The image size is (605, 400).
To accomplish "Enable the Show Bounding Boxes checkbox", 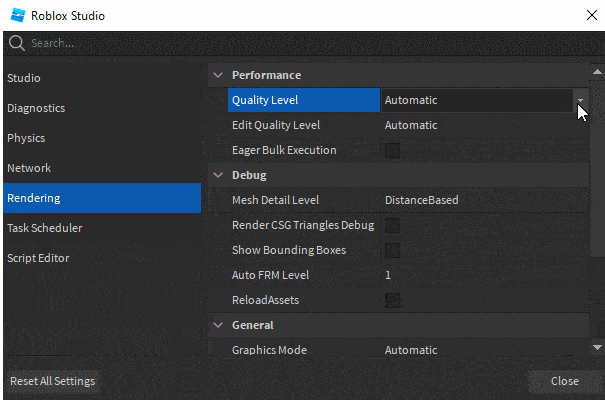I will pos(392,250).
